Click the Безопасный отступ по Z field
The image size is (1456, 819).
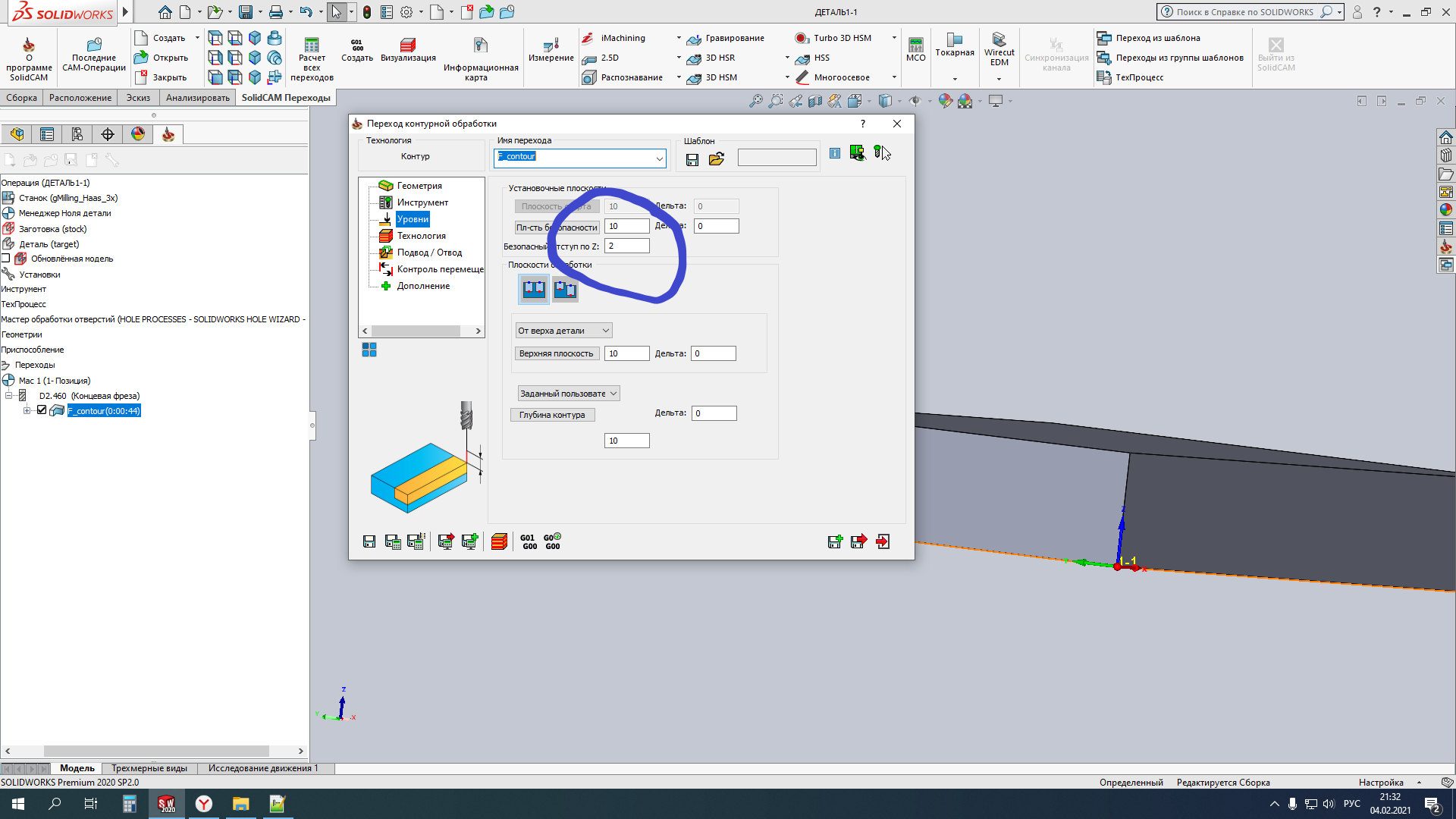626,246
